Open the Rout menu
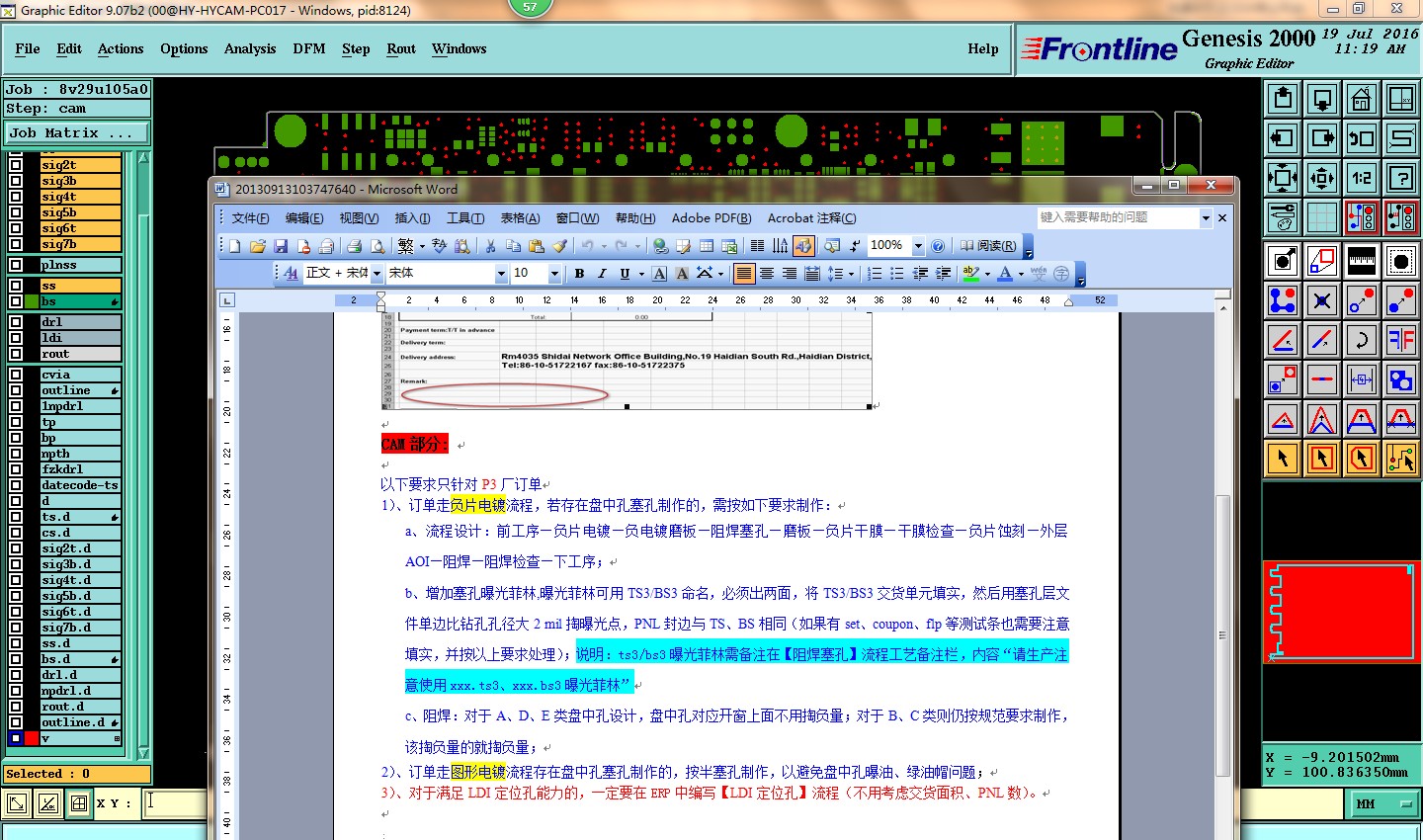Viewport: 1423px width, 840px height. coord(401,48)
